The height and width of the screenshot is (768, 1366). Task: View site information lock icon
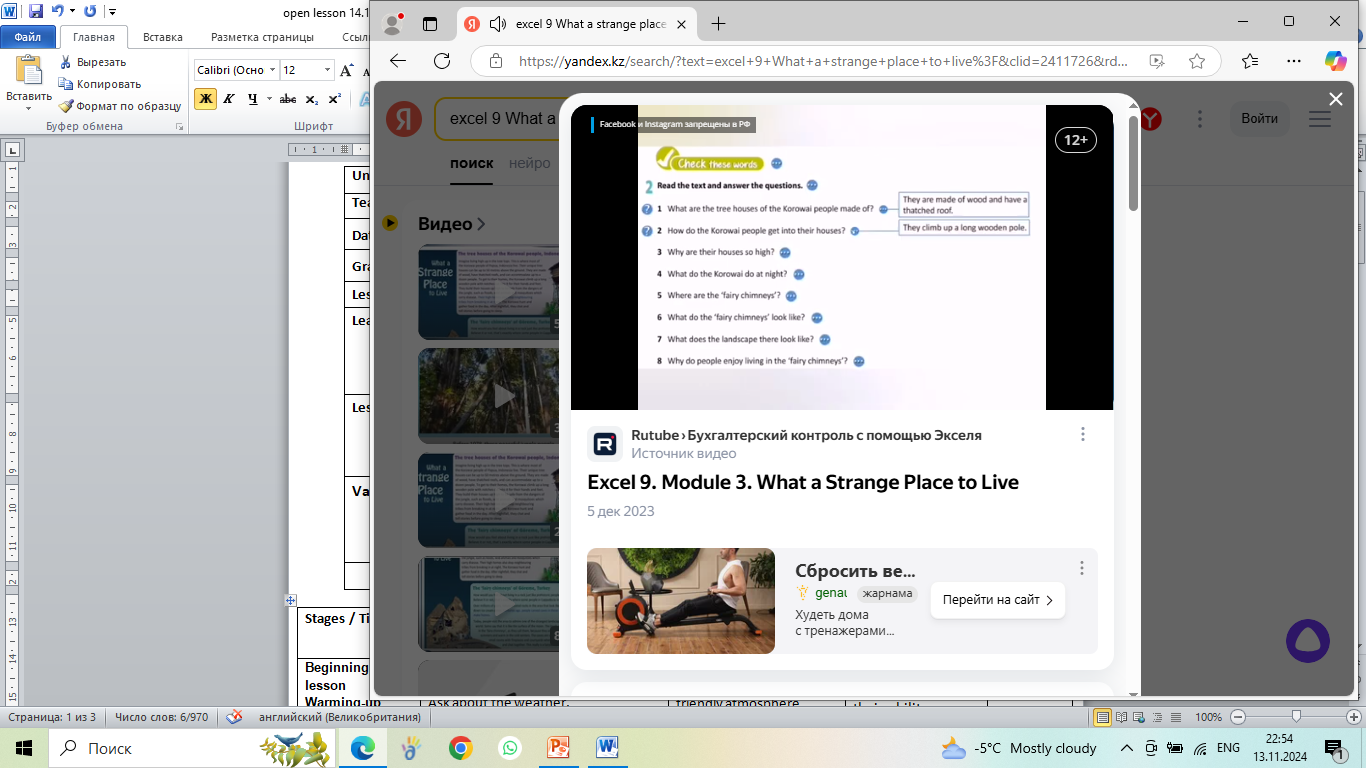coord(495,61)
